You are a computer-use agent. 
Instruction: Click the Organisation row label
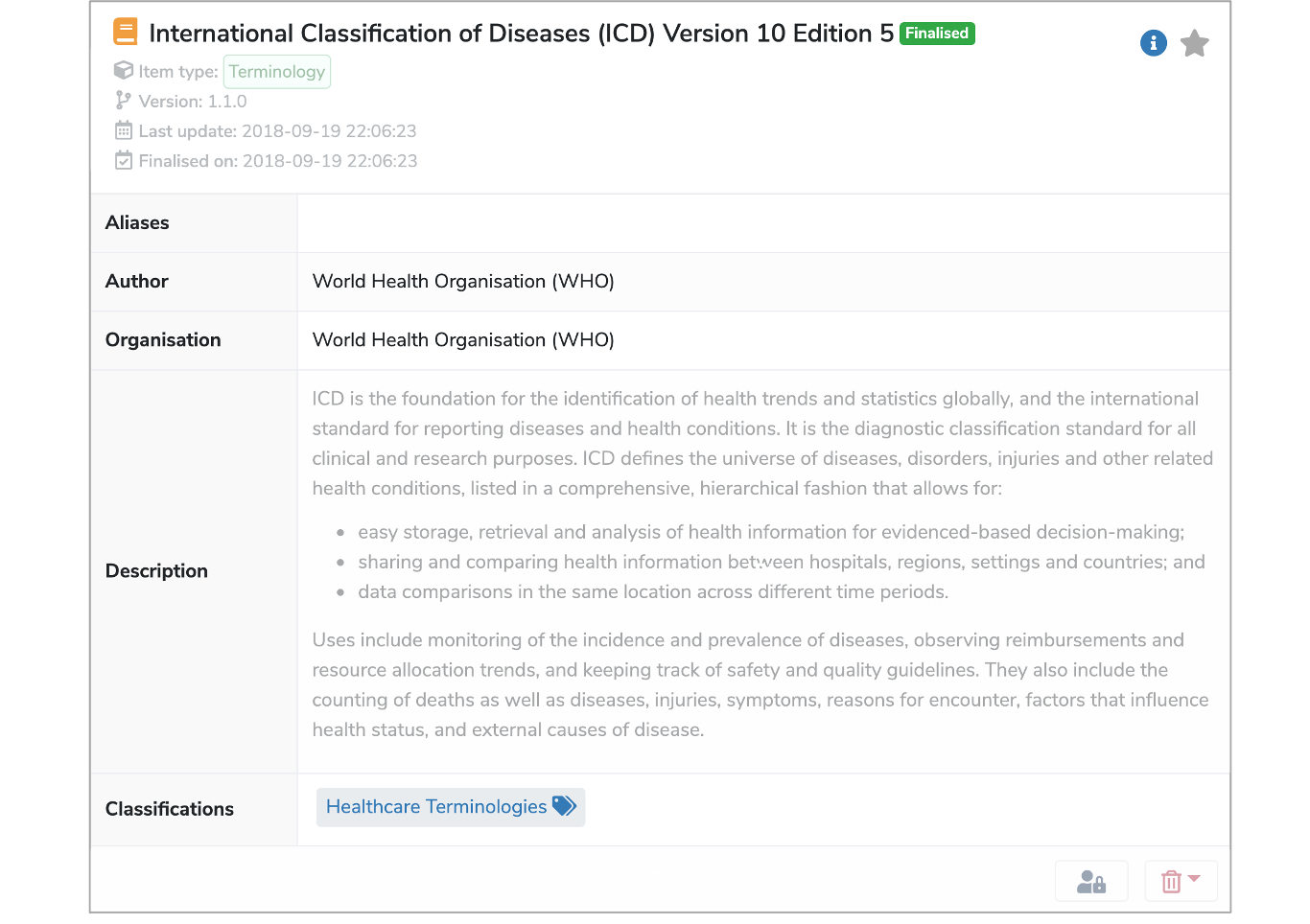163,340
